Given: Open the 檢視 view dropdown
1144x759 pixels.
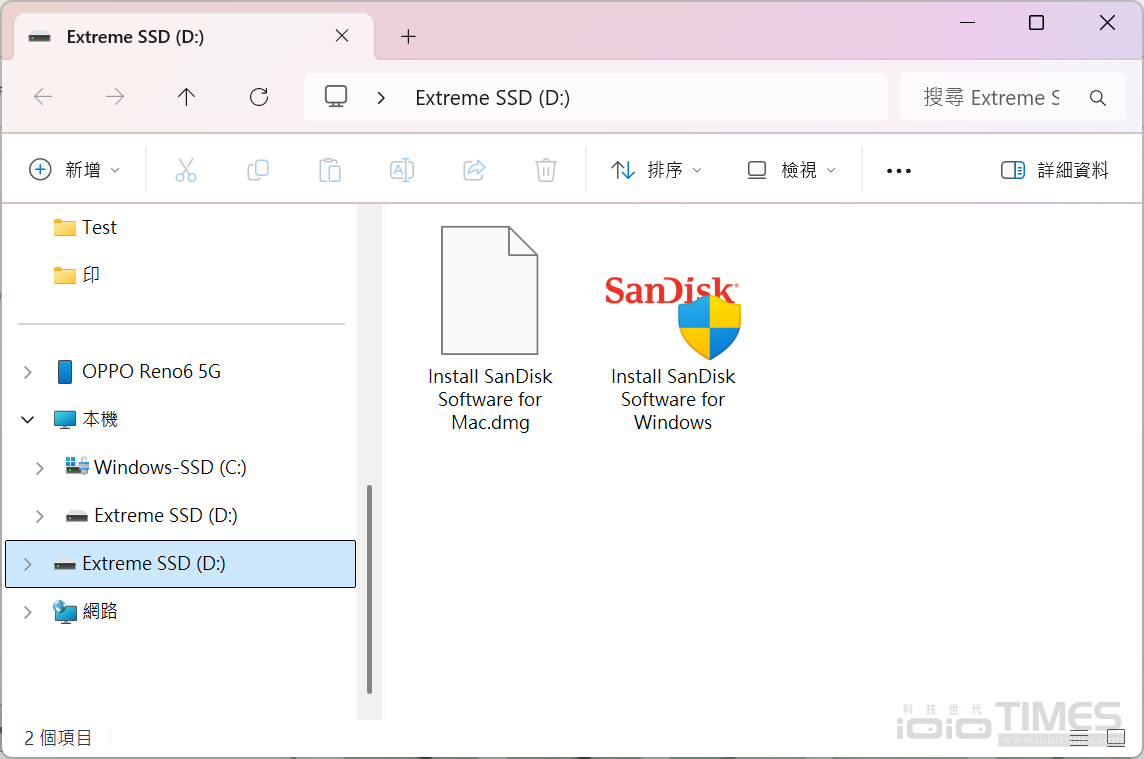Looking at the screenshot, I should 791,170.
